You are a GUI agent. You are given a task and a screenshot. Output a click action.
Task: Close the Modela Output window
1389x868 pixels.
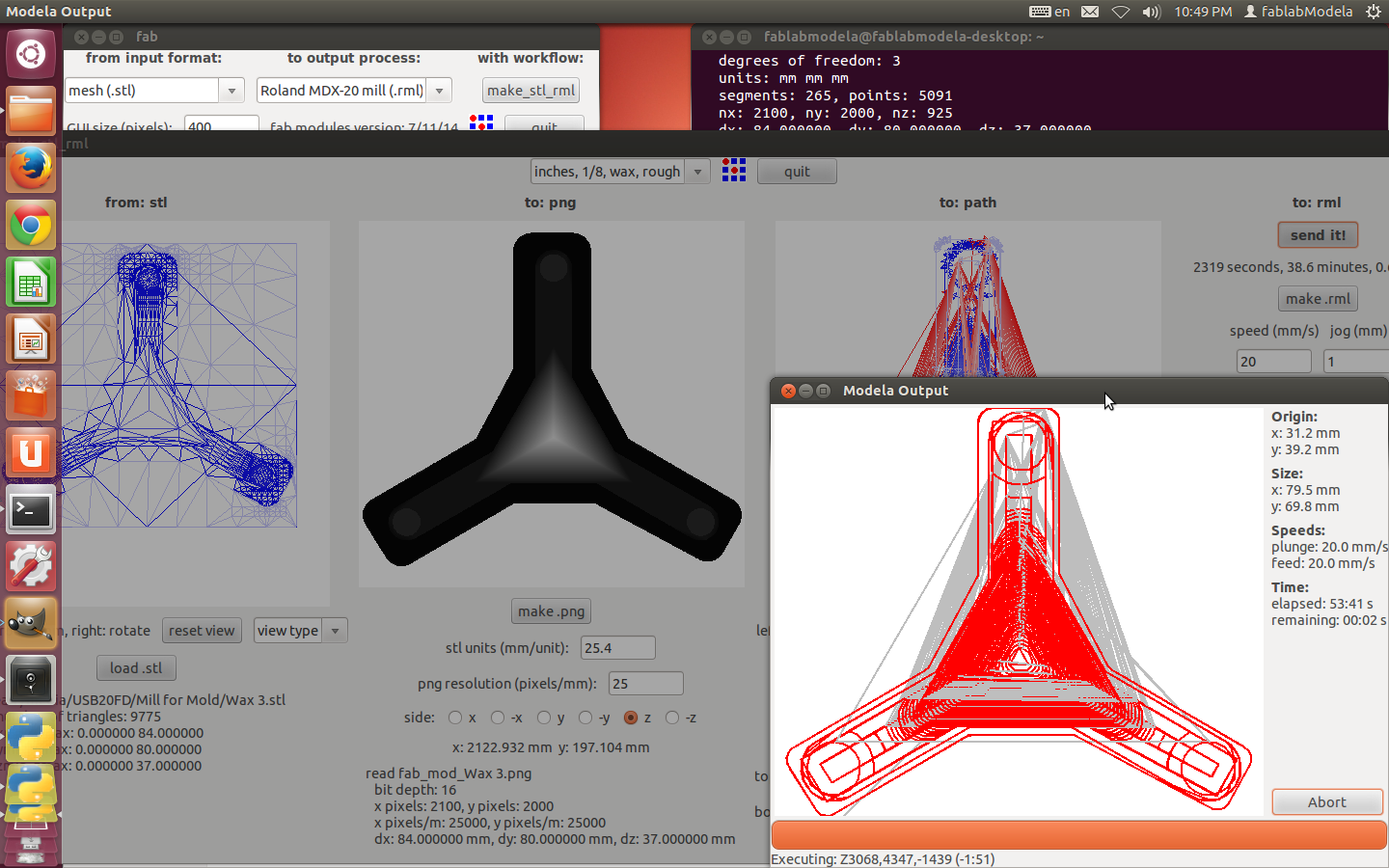click(788, 391)
